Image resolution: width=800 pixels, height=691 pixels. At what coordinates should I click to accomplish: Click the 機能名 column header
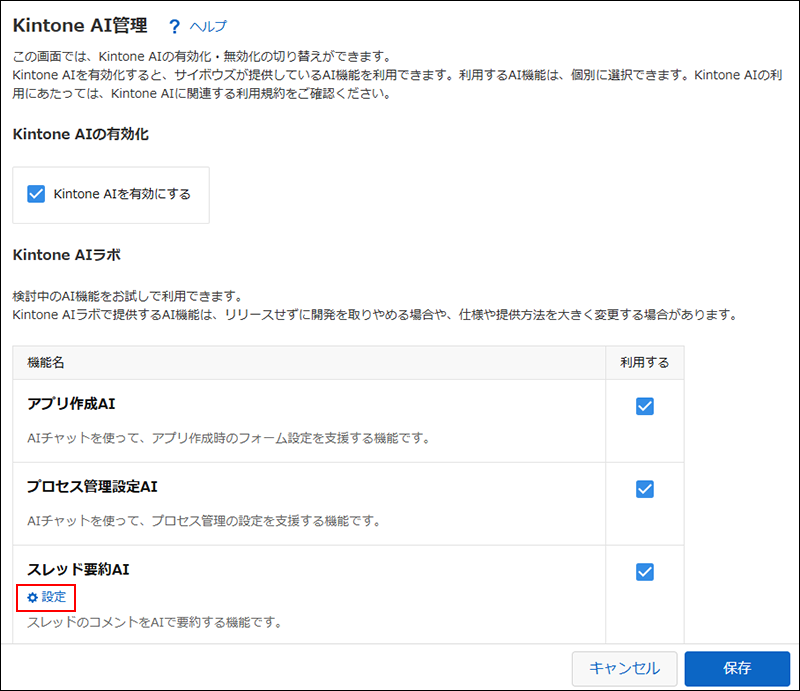[44, 363]
